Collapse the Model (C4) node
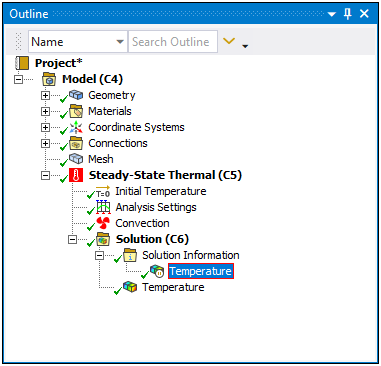The image size is (381, 366). coord(19,79)
